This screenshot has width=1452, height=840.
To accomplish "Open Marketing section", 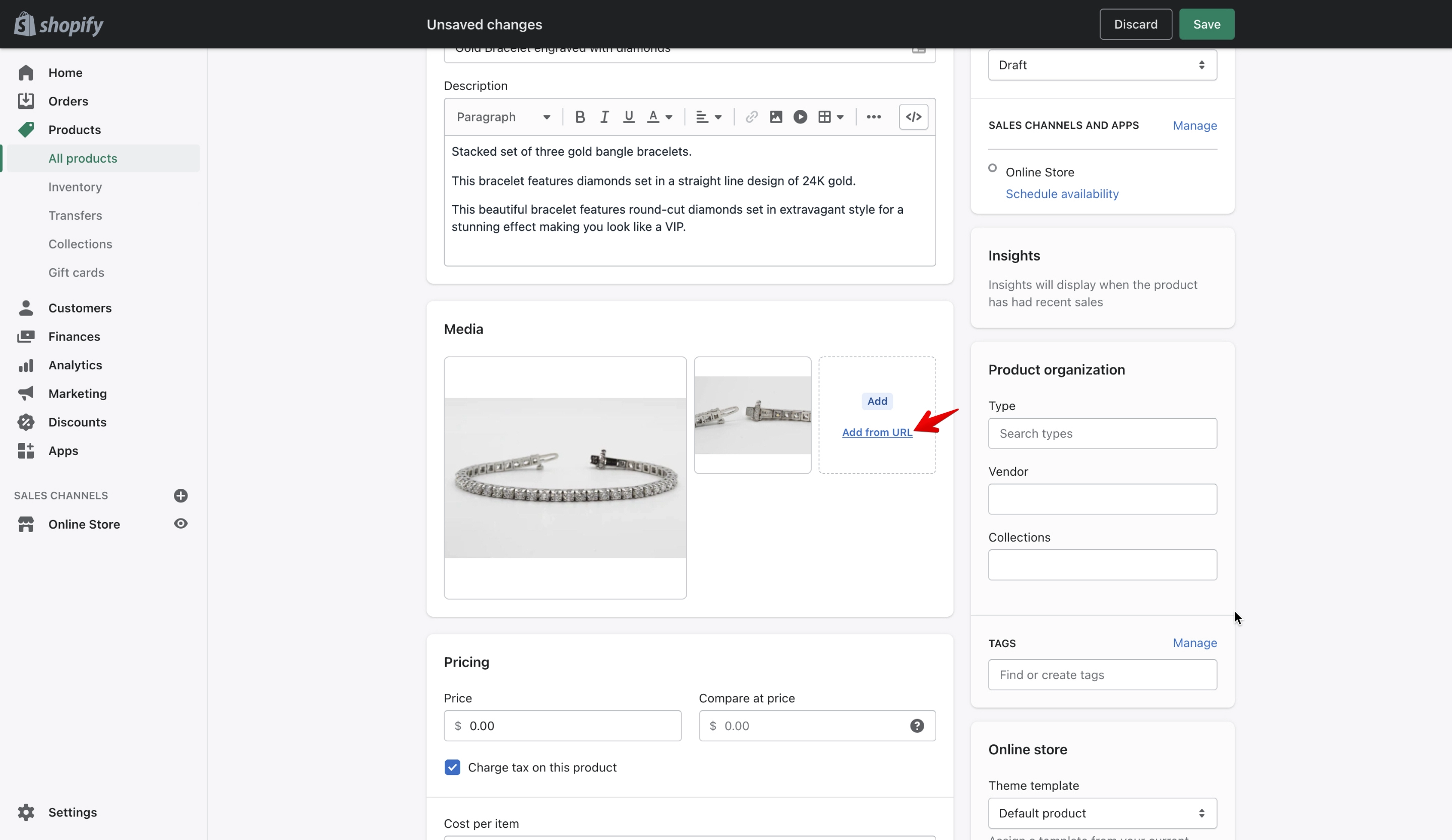I will pyautogui.click(x=77, y=394).
